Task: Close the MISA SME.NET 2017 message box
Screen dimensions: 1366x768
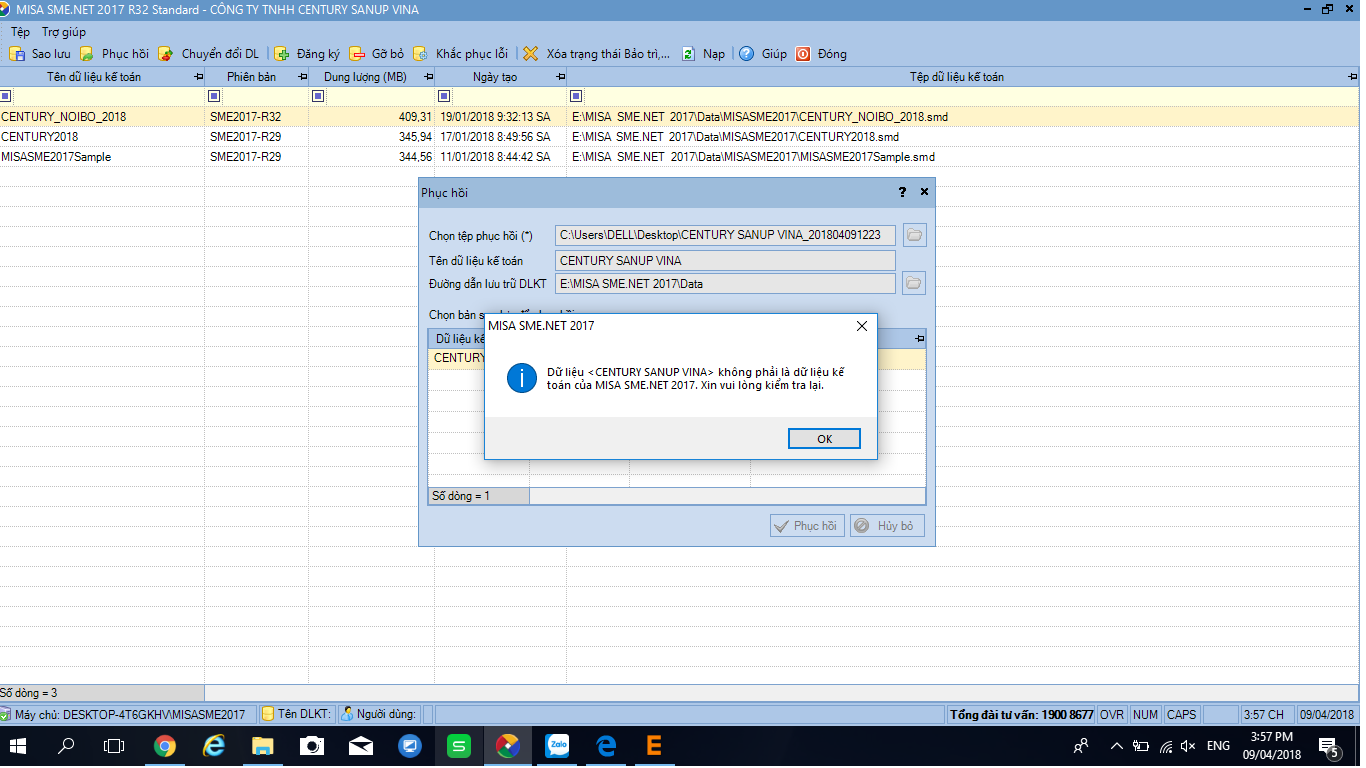Action: pos(862,326)
